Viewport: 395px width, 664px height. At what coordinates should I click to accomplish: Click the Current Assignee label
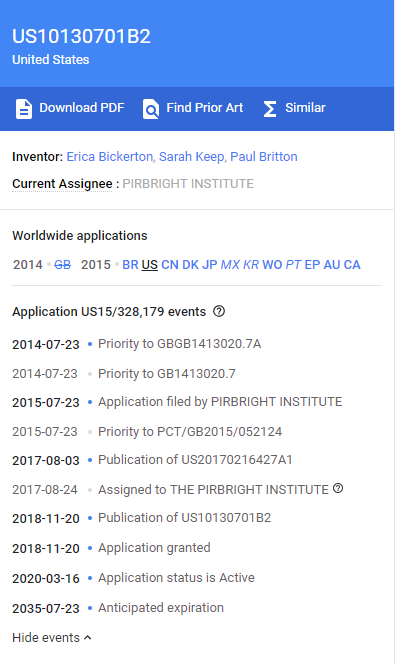pyautogui.click(x=62, y=184)
